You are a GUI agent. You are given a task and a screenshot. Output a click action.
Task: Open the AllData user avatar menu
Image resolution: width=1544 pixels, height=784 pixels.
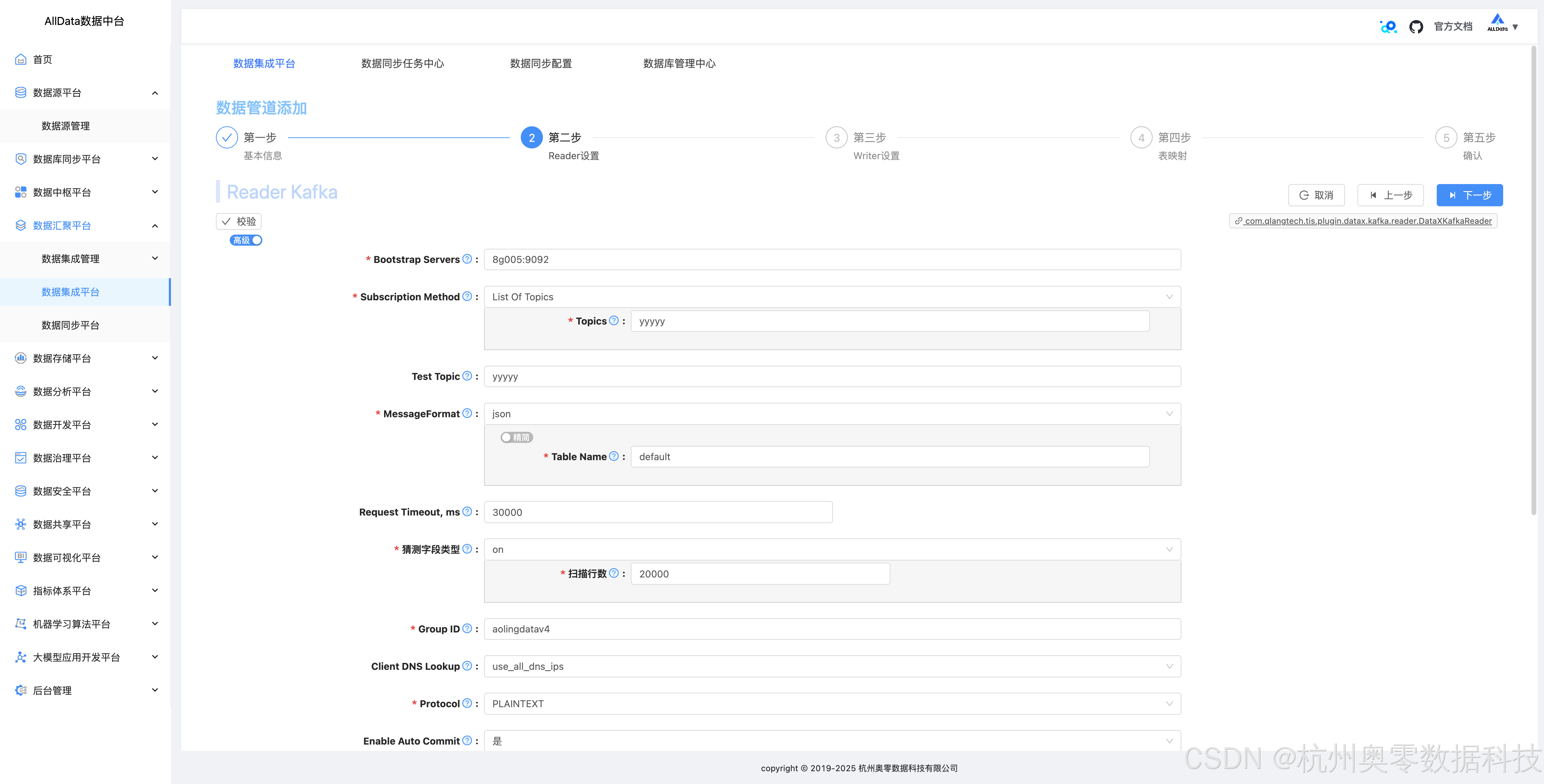click(1502, 24)
